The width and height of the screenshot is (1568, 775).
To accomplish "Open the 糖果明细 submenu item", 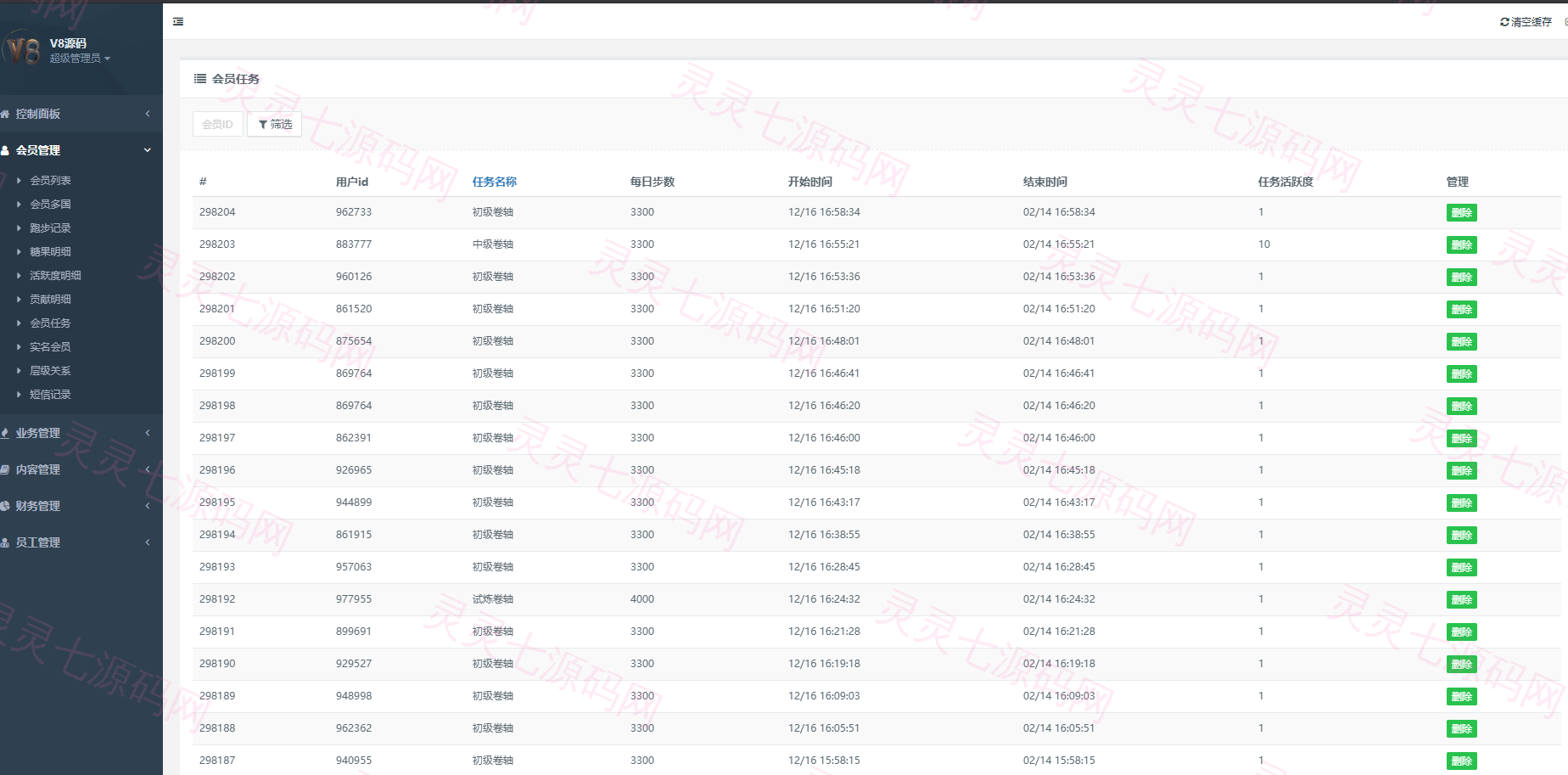I will (x=50, y=252).
